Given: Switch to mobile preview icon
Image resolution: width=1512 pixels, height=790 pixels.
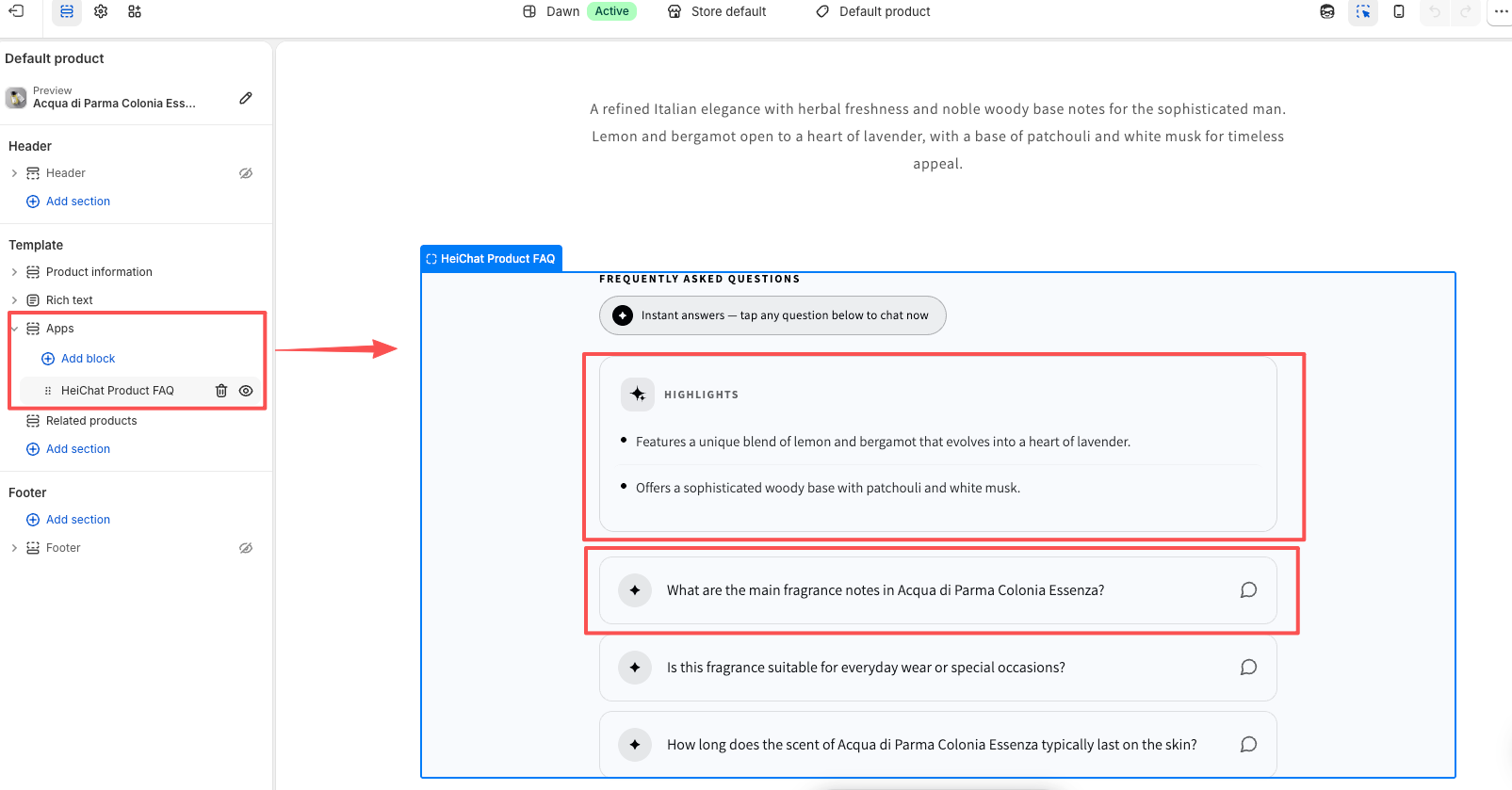Looking at the screenshot, I should coord(1399,11).
